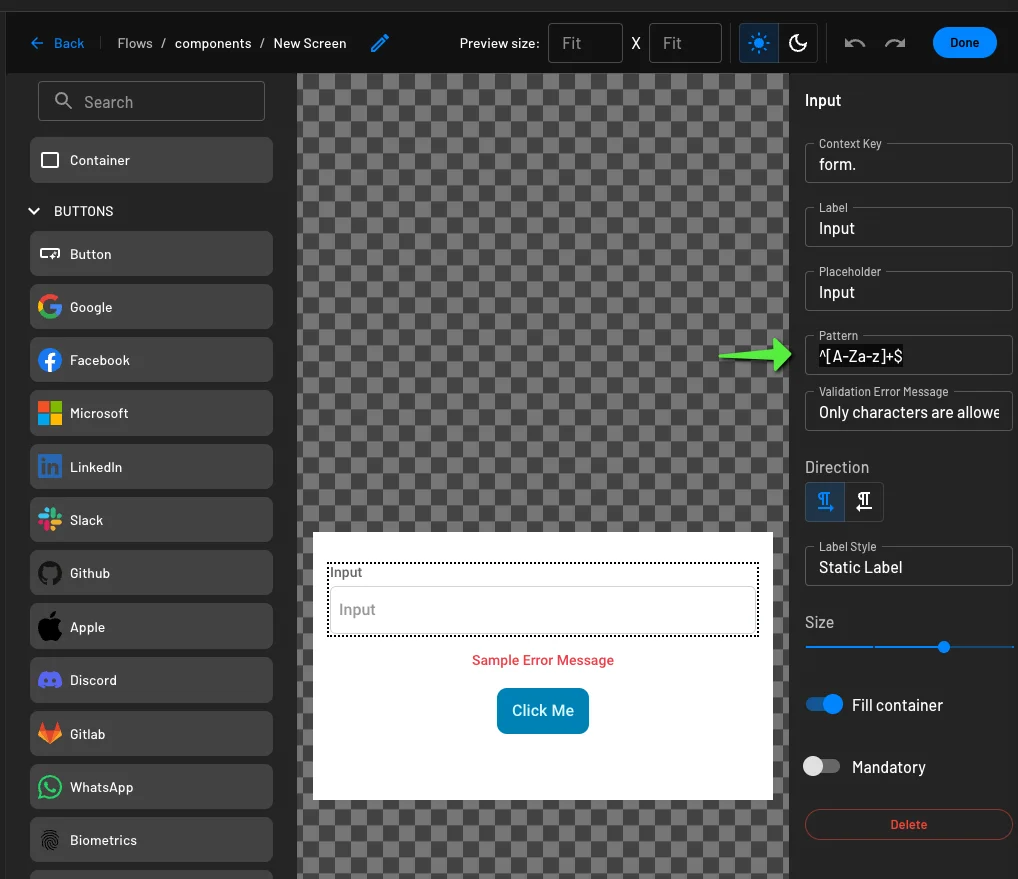Viewport: 1018px width, 879px height.
Task: Click the Label text field
Action: (908, 227)
